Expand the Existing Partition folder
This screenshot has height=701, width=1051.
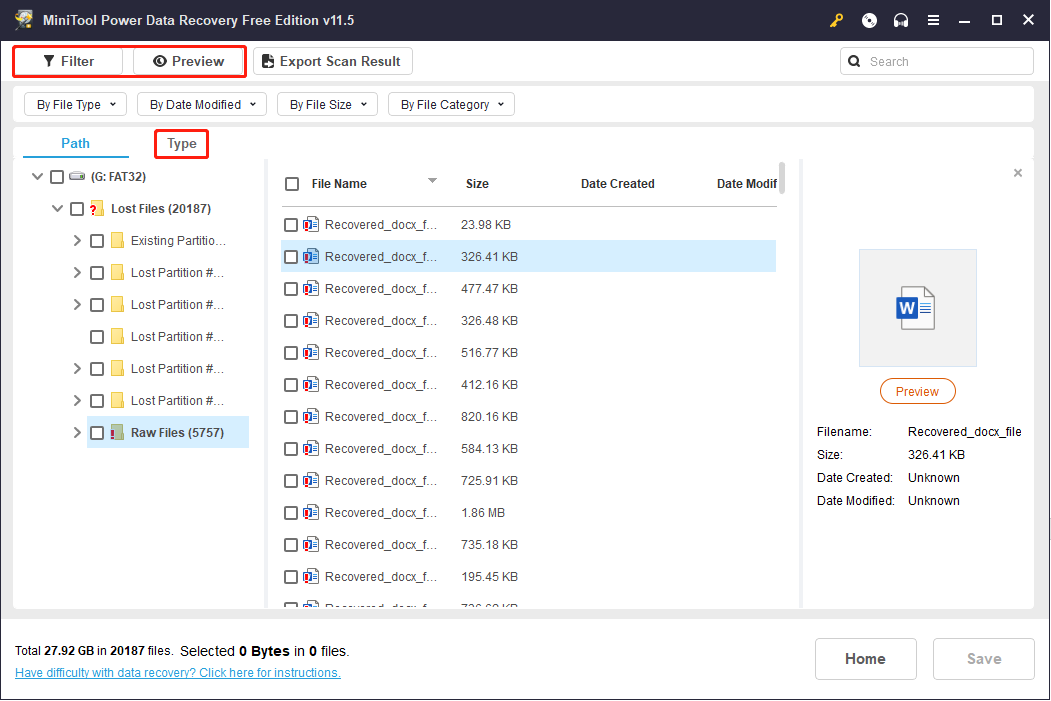pos(77,241)
